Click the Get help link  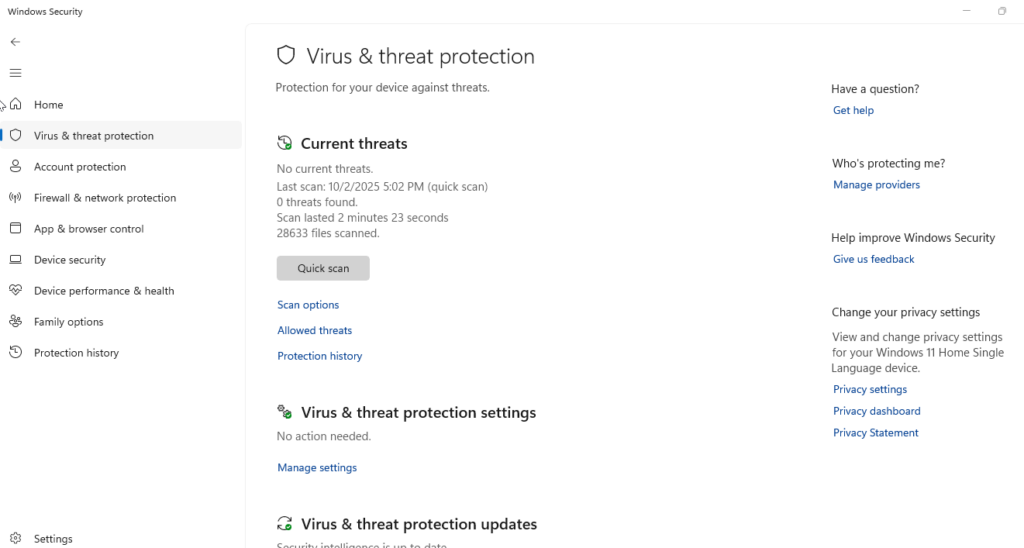(853, 110)
